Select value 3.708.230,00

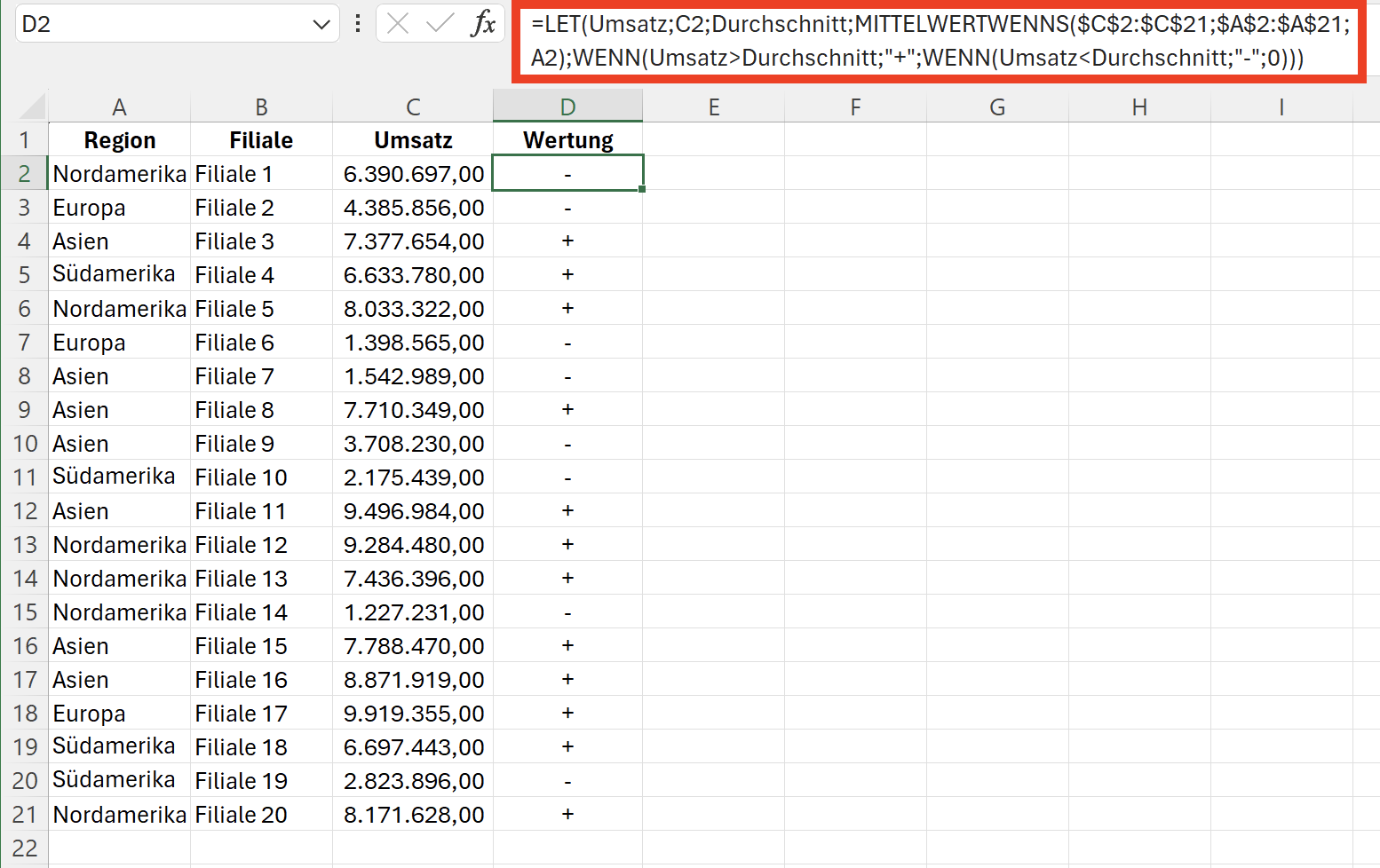[413, 443]
